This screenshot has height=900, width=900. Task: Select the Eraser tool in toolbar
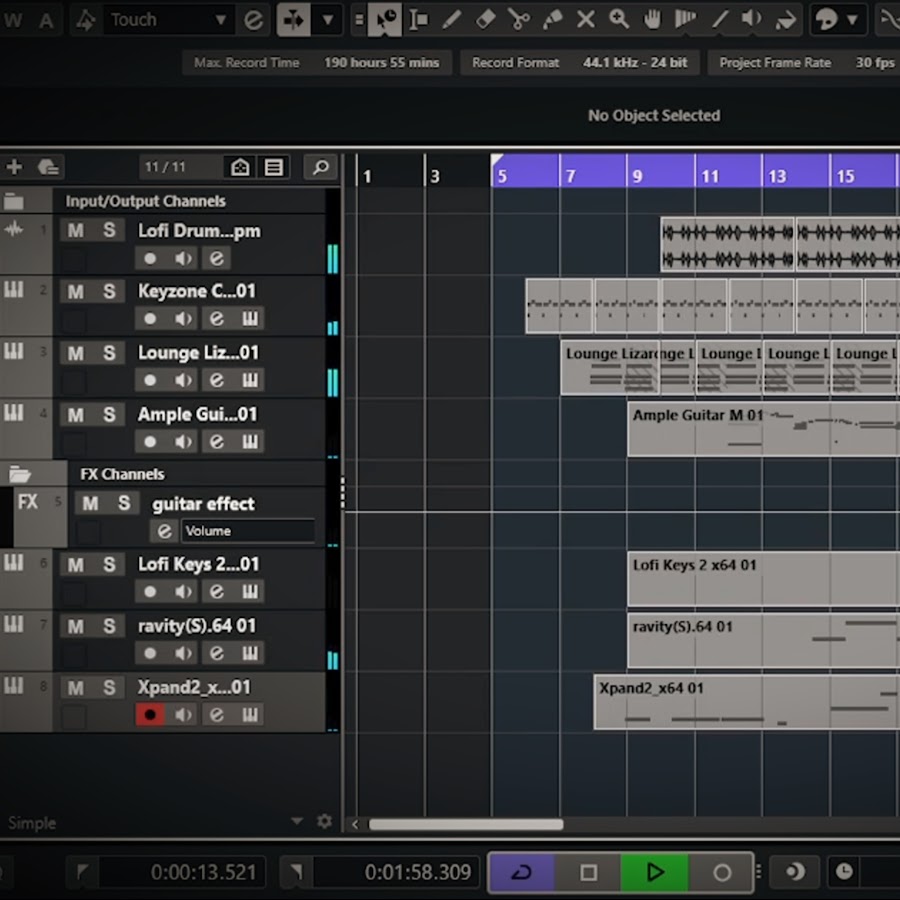485,19
